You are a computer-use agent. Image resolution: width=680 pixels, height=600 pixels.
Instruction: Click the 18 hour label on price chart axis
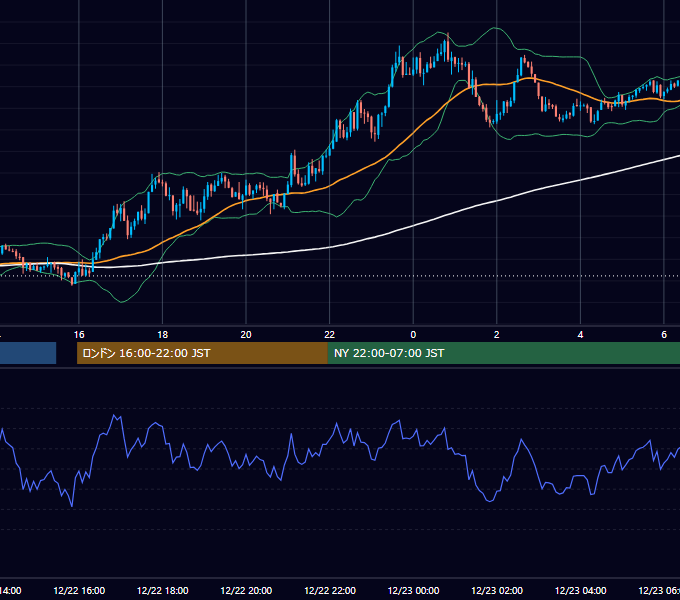point(163,335)
